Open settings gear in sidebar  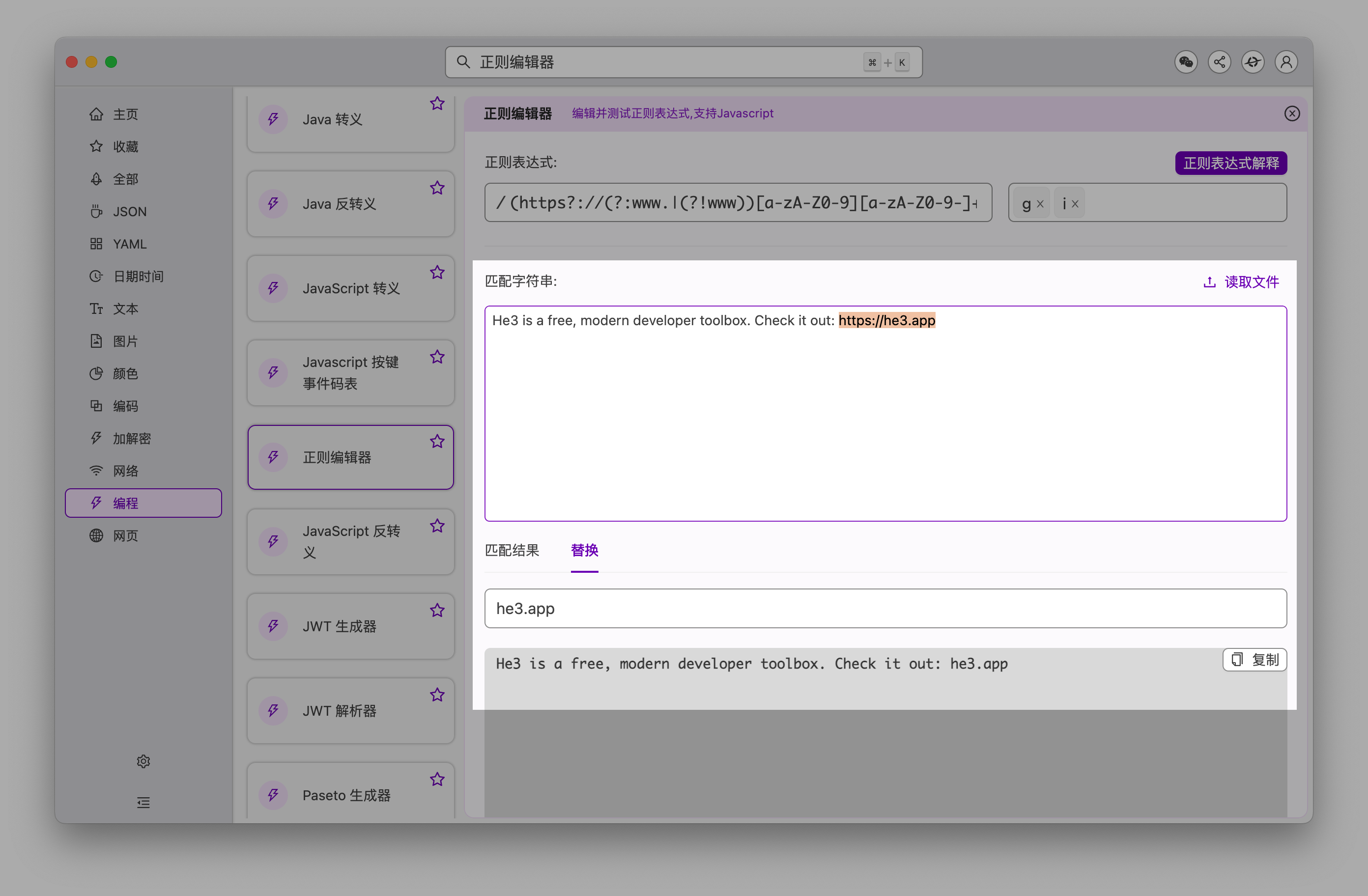point(143,761)
